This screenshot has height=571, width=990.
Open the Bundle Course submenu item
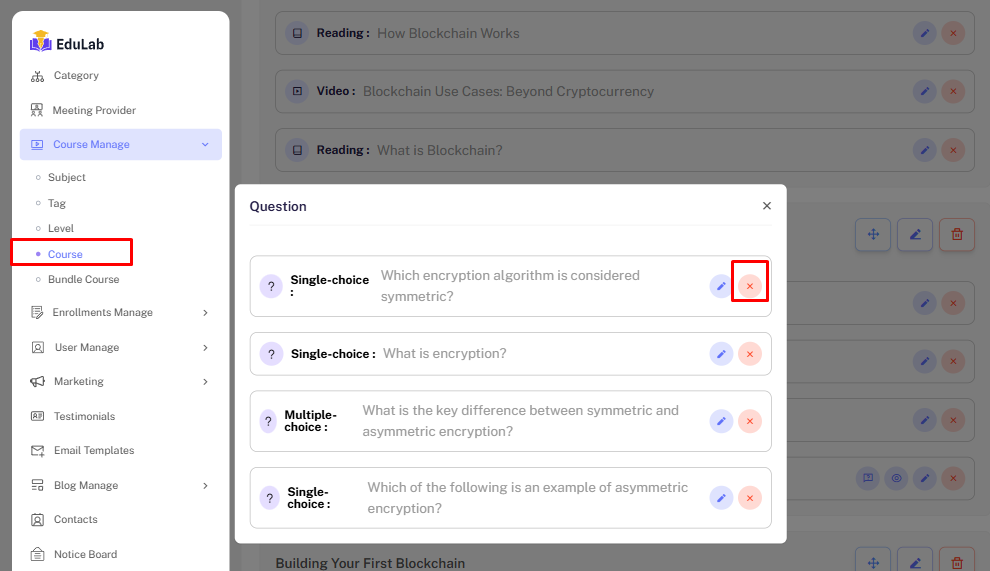(x=83, y=280)
